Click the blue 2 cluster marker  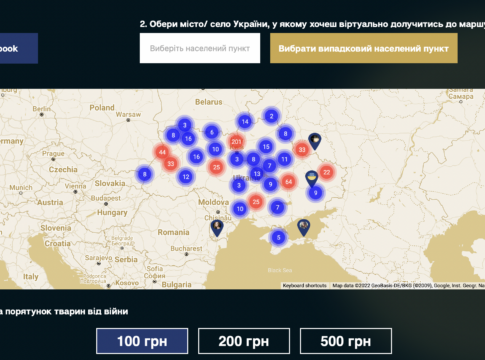(271, 116)
